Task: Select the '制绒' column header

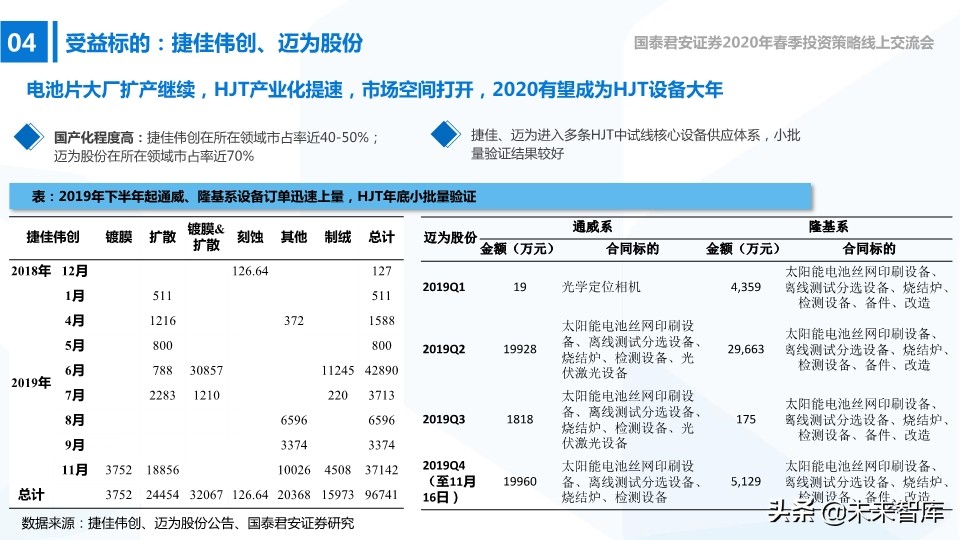Action: pos(338,237)
